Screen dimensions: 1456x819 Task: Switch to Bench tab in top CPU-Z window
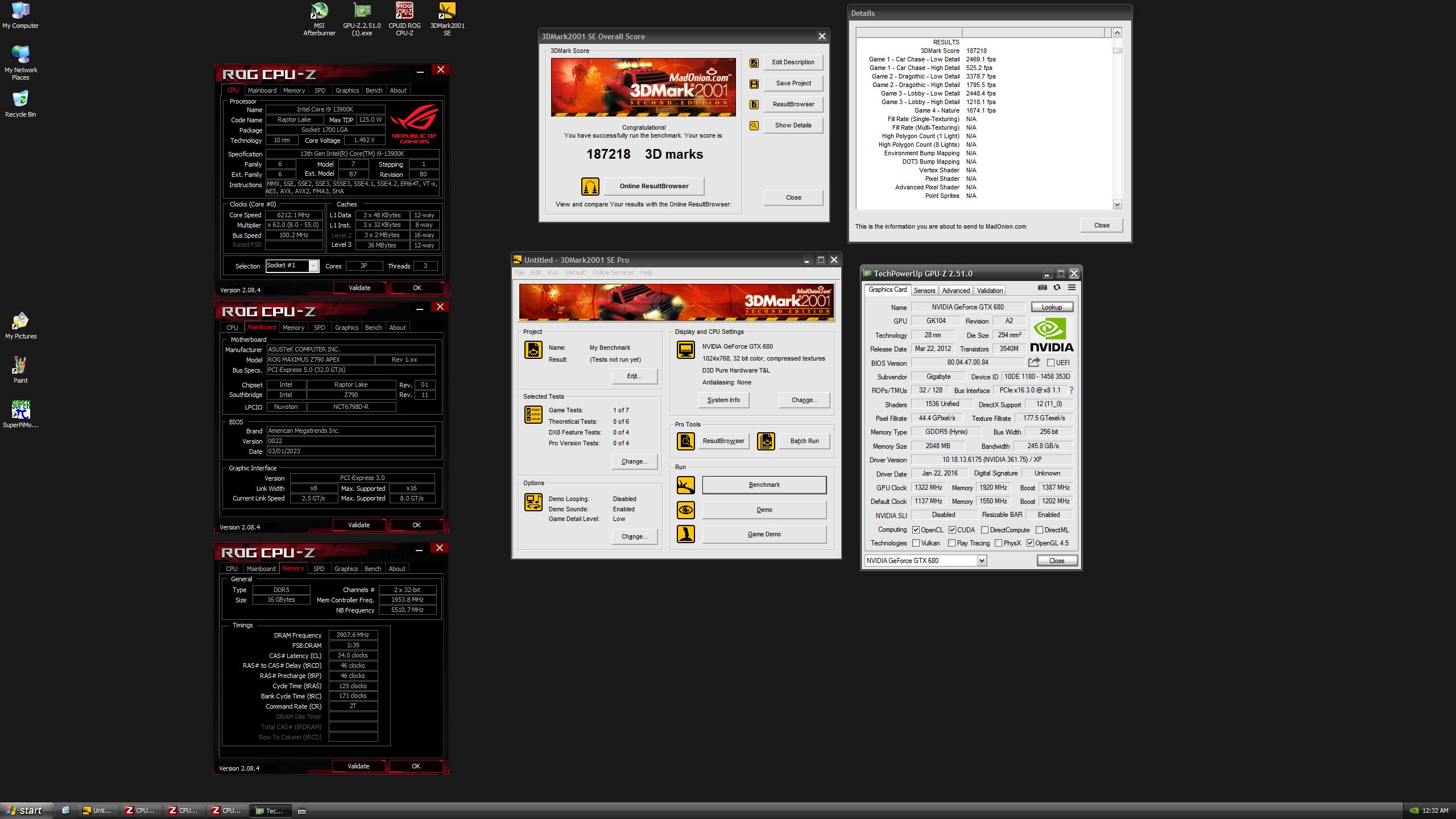coord(374,90)
